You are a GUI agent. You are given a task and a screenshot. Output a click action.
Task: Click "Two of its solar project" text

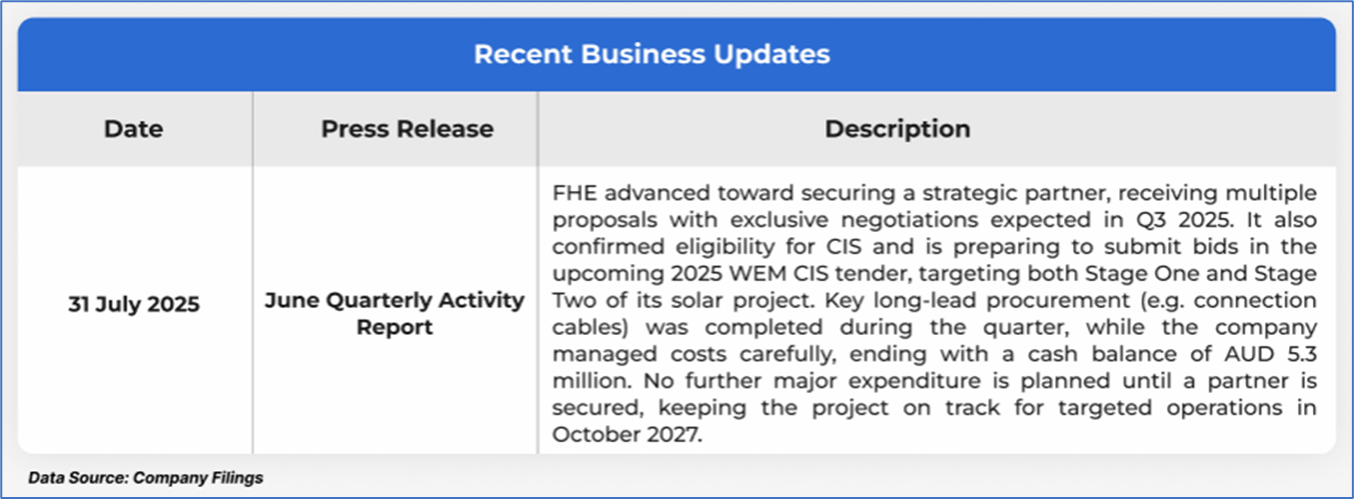click(x=656, y=302)
